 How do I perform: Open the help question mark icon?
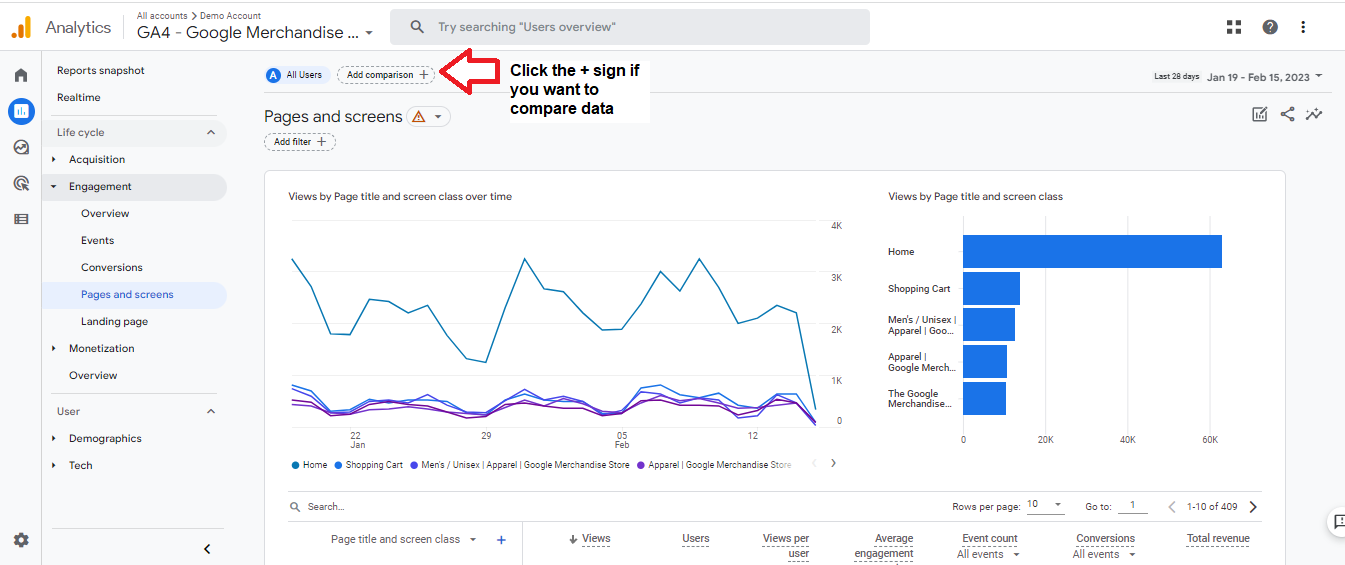[x=1270, y=27]
